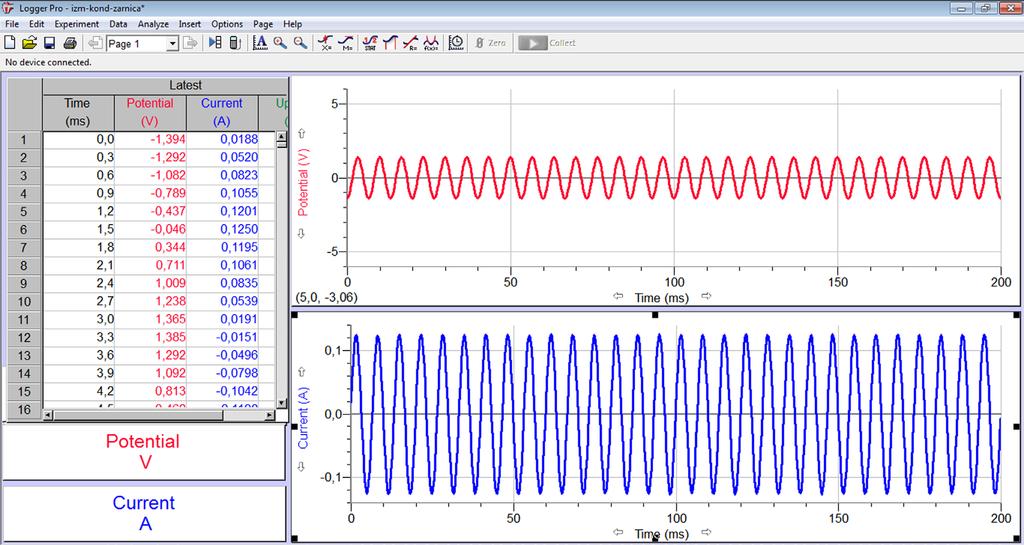Create a new file with toolbar icon
The image size is (1024, 545).
tap(10, 43)
